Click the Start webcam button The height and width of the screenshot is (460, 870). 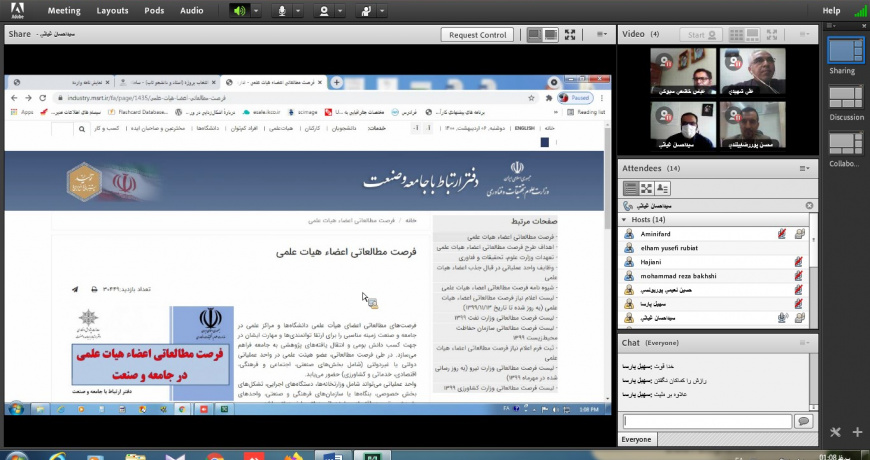click(701, 34)
